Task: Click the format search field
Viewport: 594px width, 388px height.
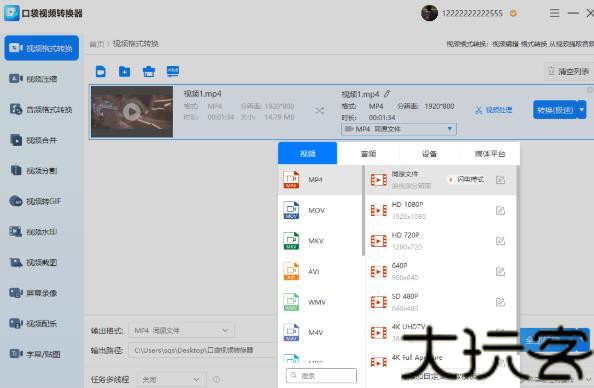Action: pos(321,375)
